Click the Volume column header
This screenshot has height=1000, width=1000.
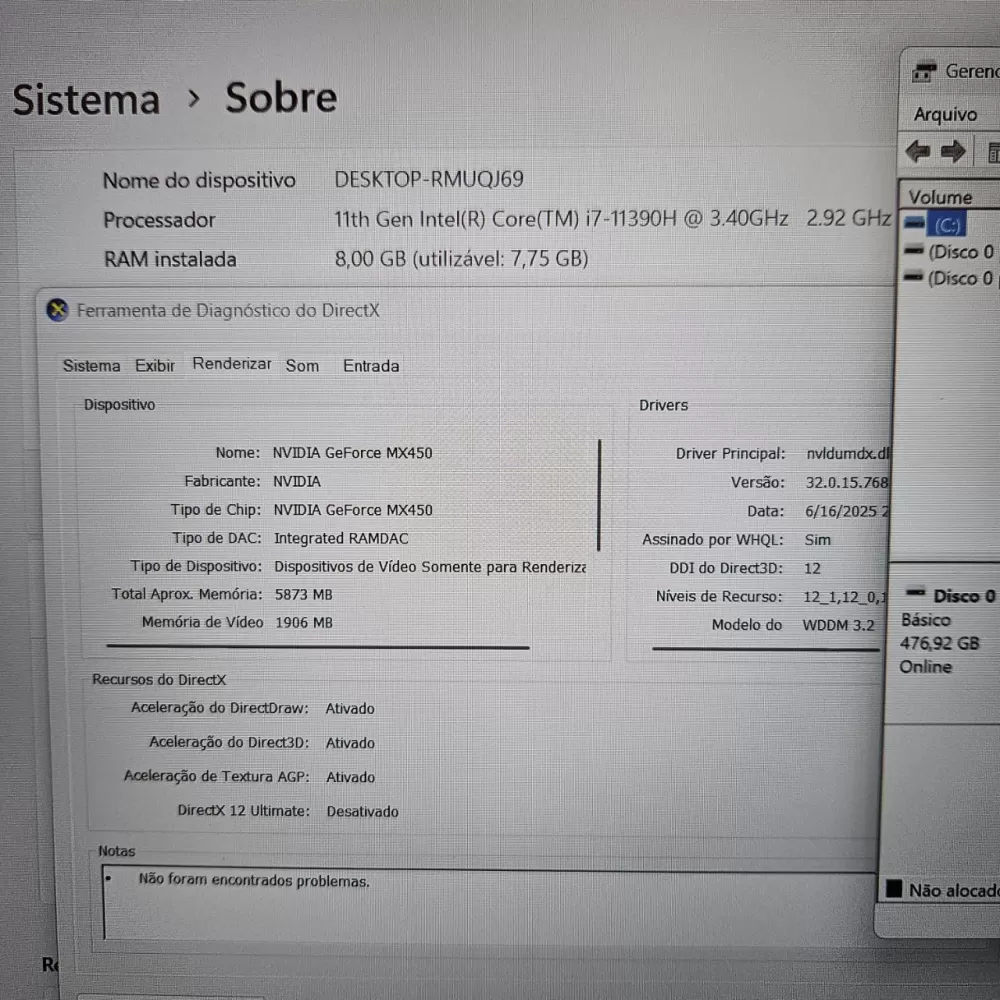click(940, 197)
